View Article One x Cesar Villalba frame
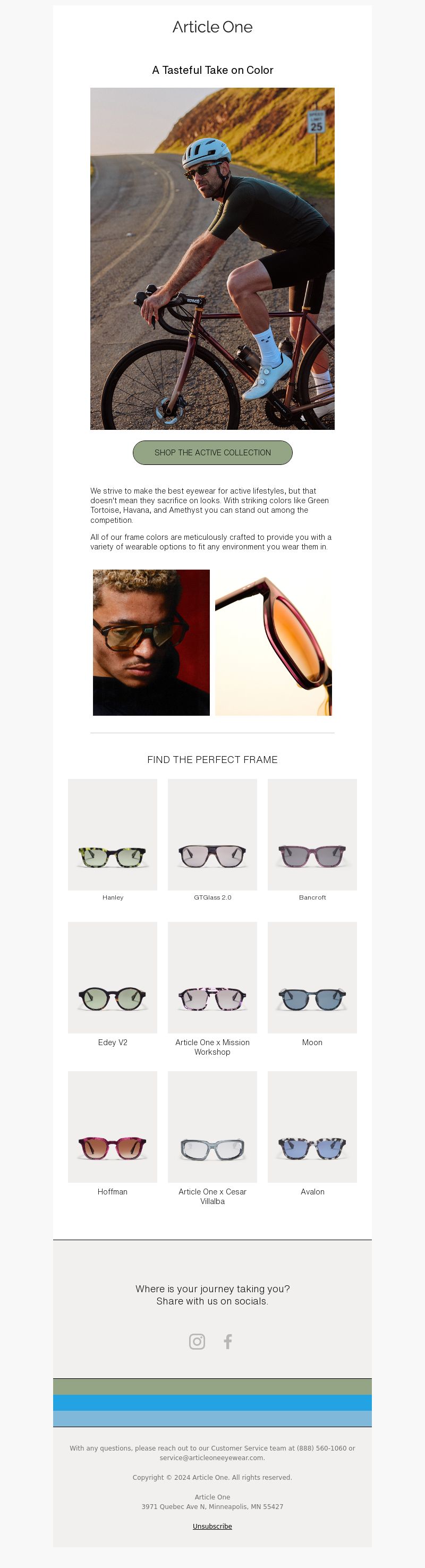 pos(212,1126)
